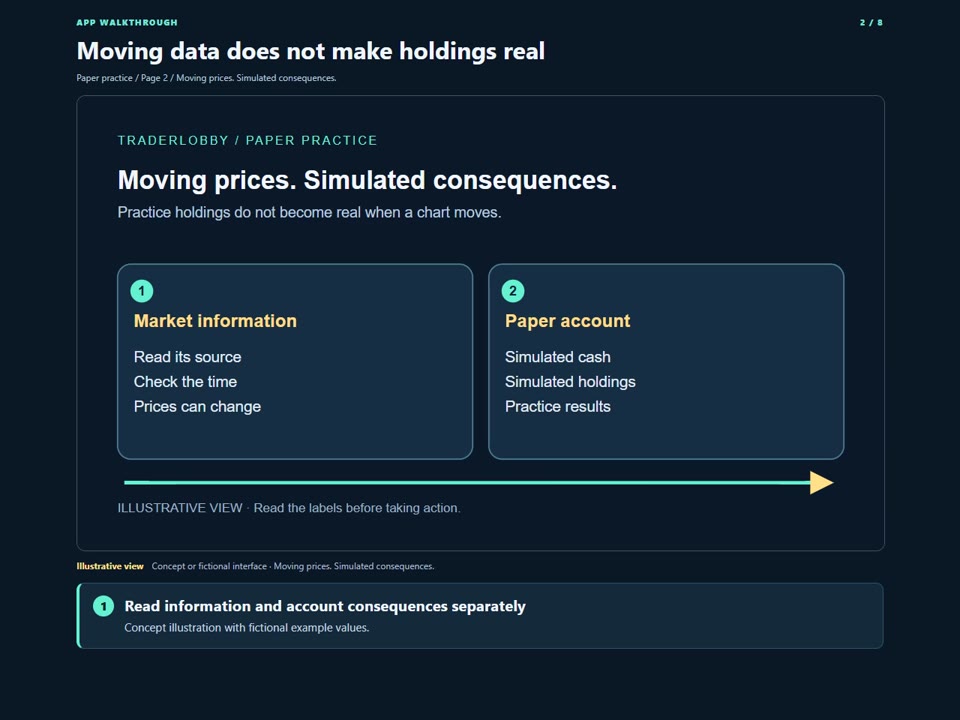Image resolution: width=960 pixels, height=720 pixels.
Task: Click the number 2 badge above Paper account
Action: (513, 291)
